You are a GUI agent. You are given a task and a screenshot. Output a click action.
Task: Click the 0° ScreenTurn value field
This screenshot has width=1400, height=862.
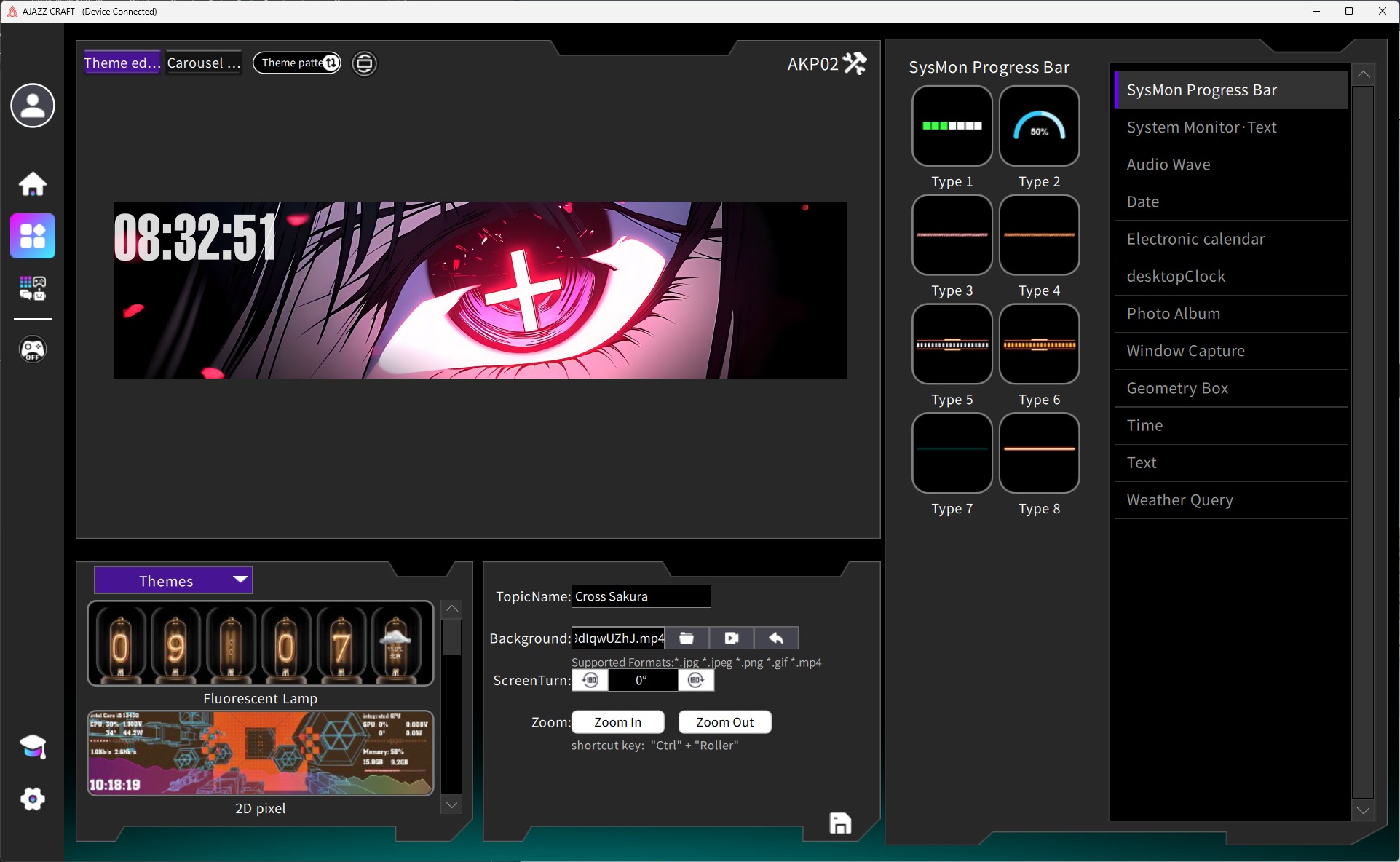(643, 680)
